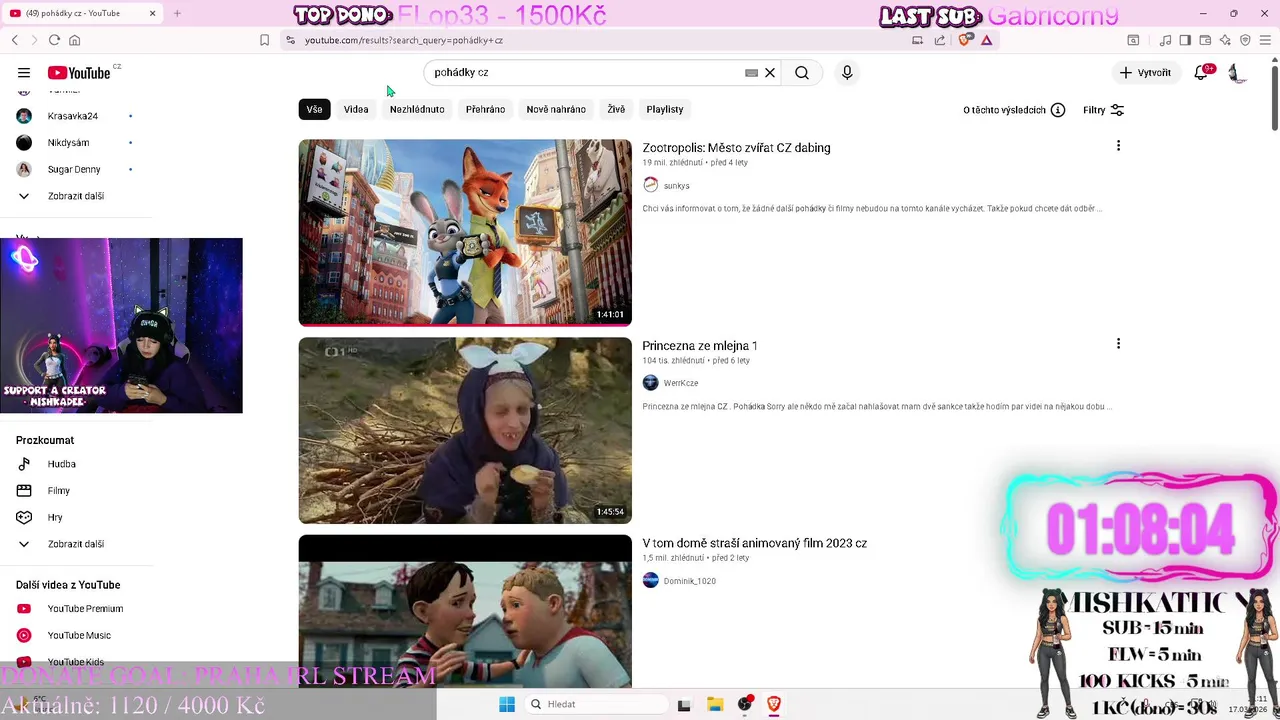
Task: Open the on-screen keyboard icon in search box
Action: click(x=751, y=73)
